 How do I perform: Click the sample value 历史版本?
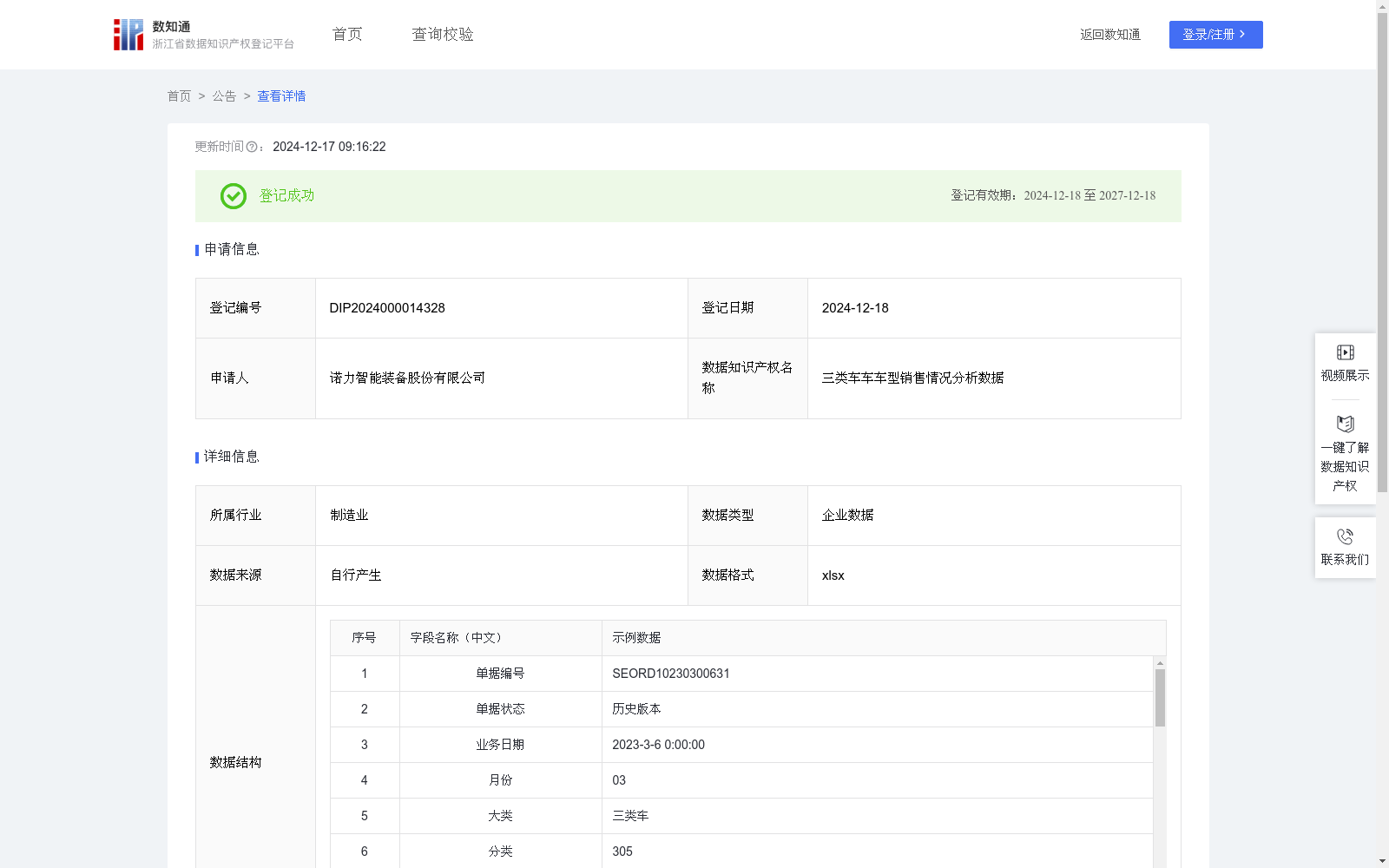click(636, 709)
